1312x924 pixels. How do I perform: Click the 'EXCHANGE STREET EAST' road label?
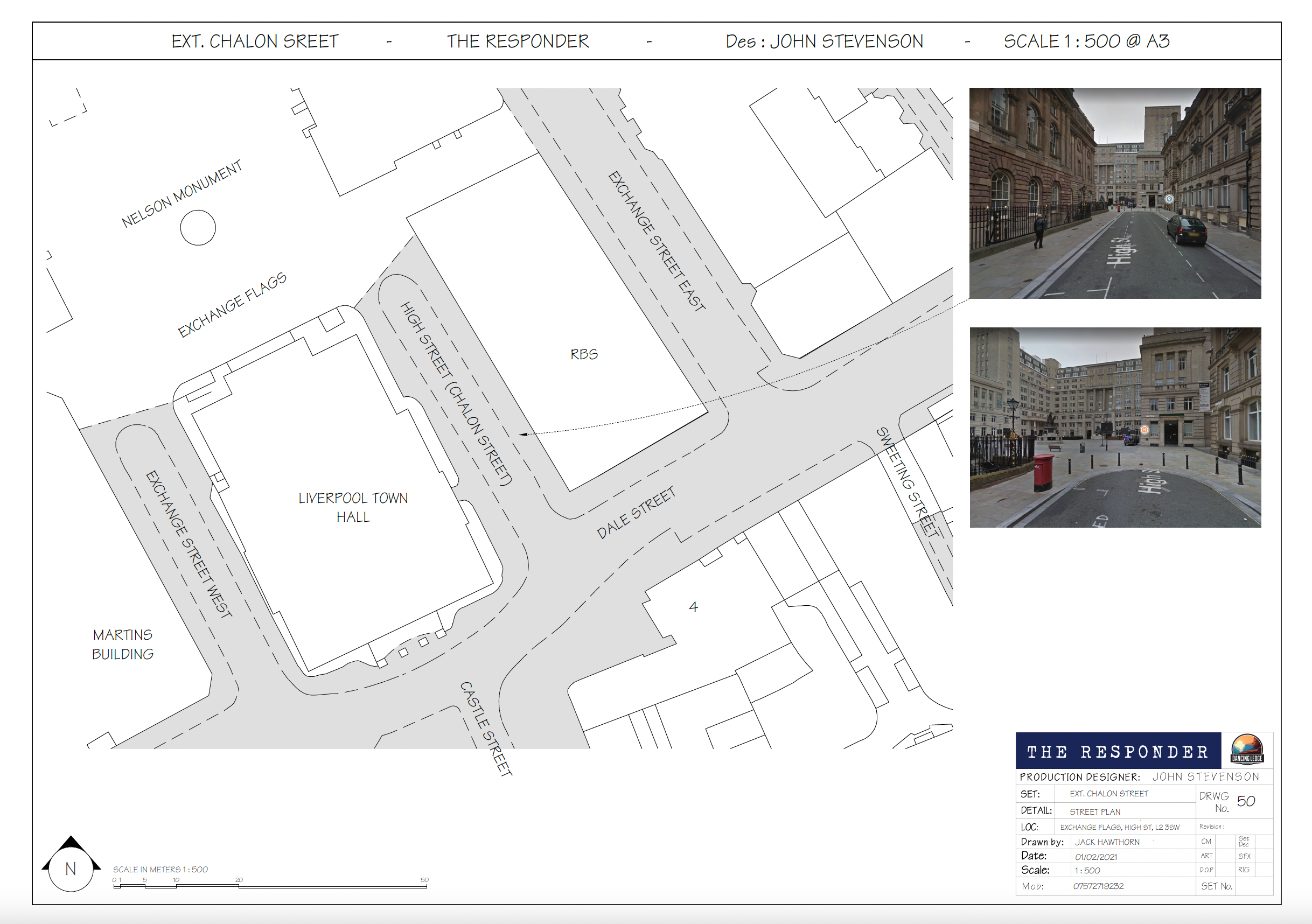click(657, 241)
